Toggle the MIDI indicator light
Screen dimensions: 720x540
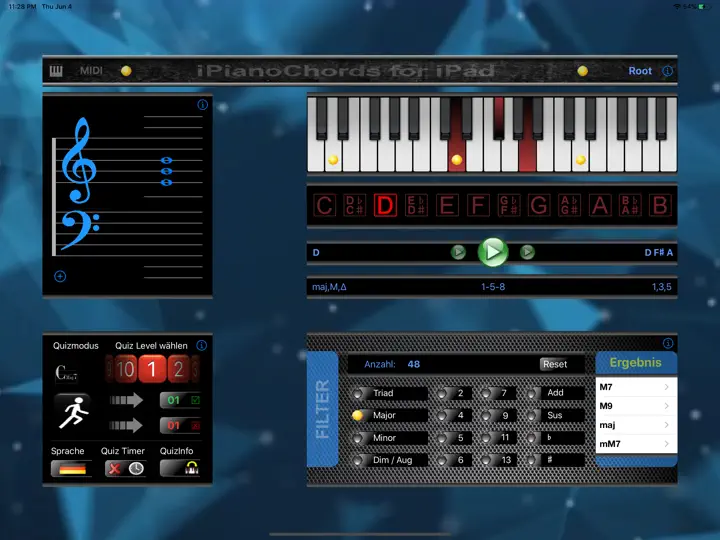(x=126, y=71)
